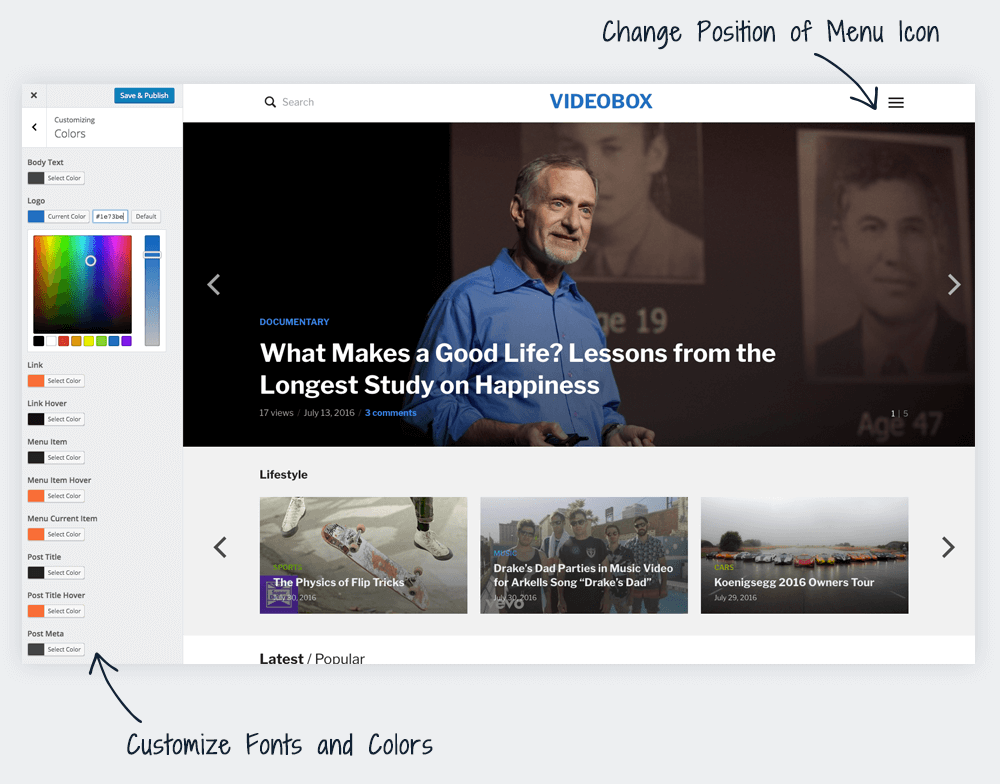This screenshot has width=1000, height=784.
Task: Select the Latest tab
Action: pos(281,659)
